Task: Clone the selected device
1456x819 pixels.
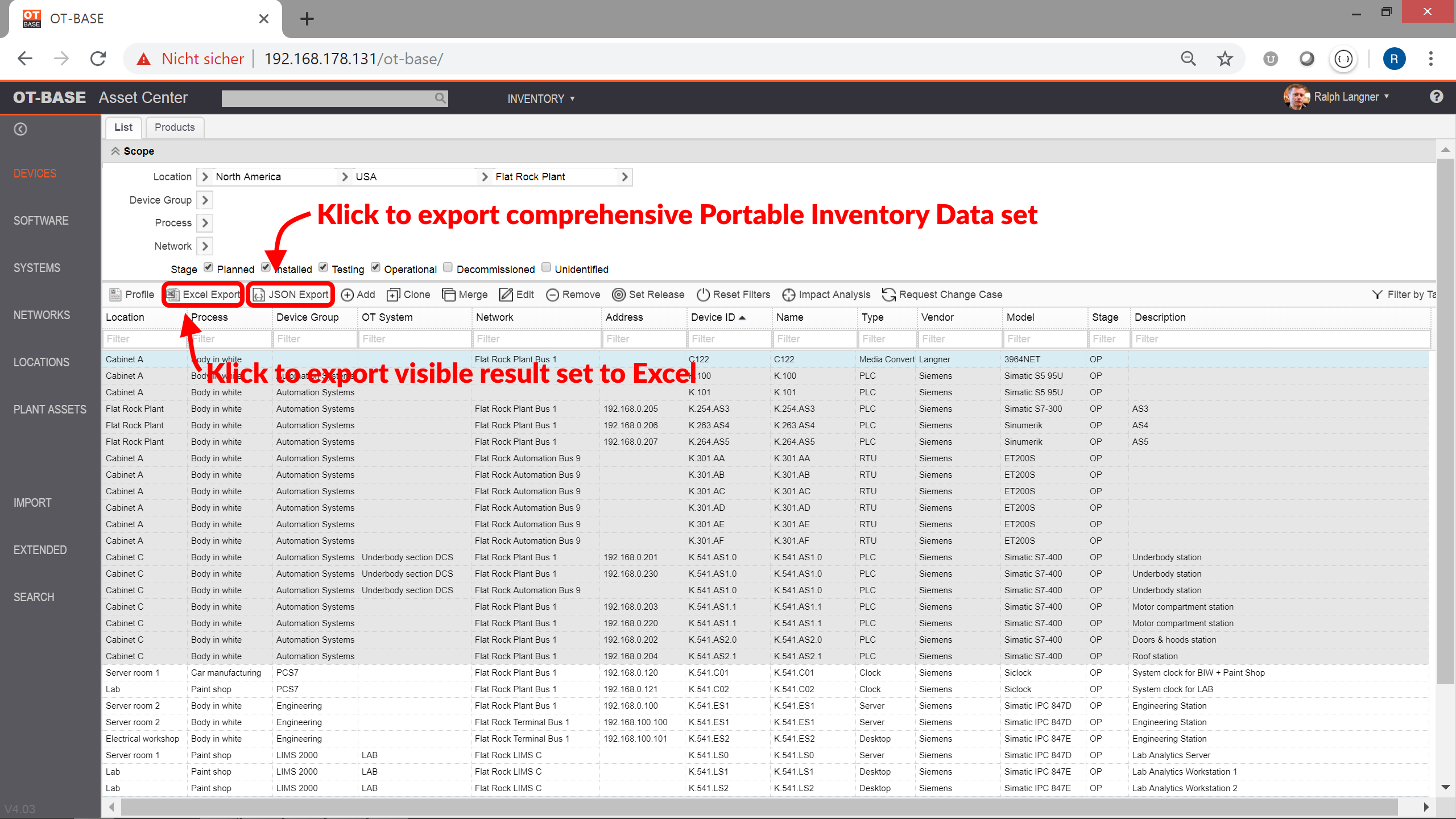Action: pos(408,294)
